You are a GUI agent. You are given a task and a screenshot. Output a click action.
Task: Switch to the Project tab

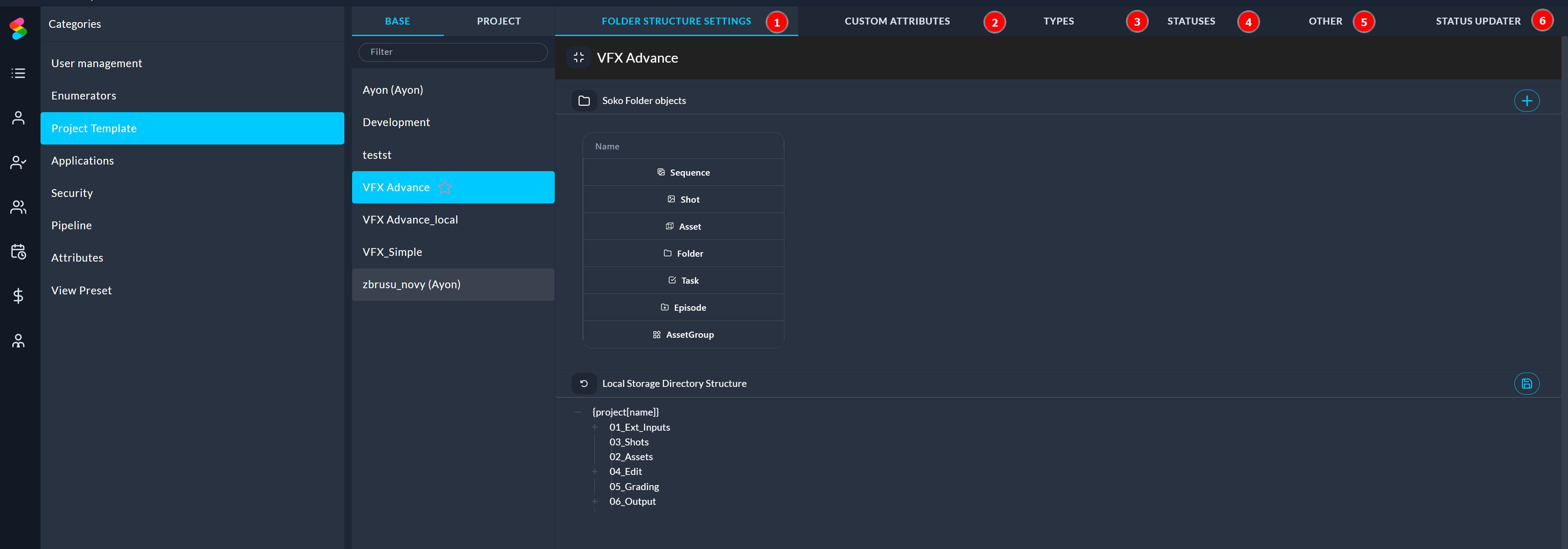pyautogui.click(x=498, y=21)
